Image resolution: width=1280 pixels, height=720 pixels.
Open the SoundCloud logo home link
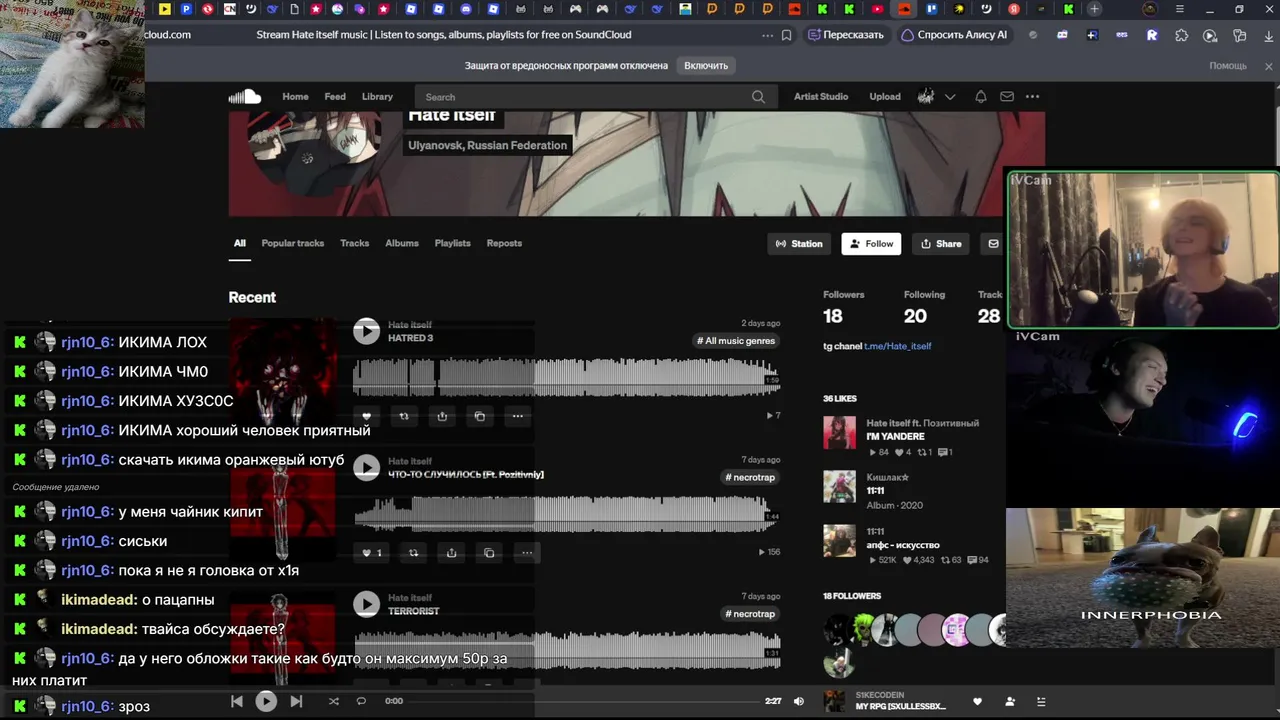click(245, 97)
